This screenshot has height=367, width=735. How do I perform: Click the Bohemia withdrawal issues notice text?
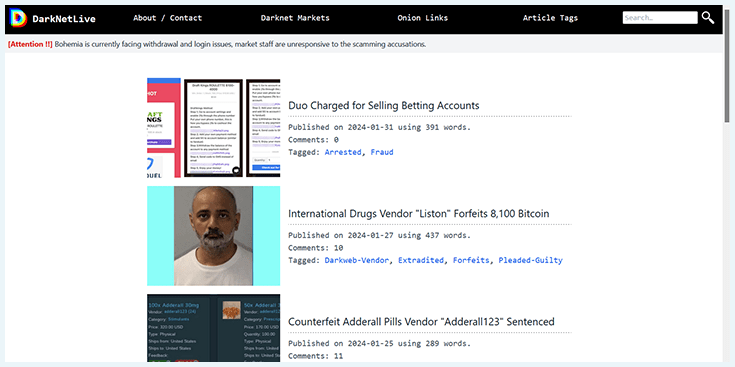click(240, 45)
